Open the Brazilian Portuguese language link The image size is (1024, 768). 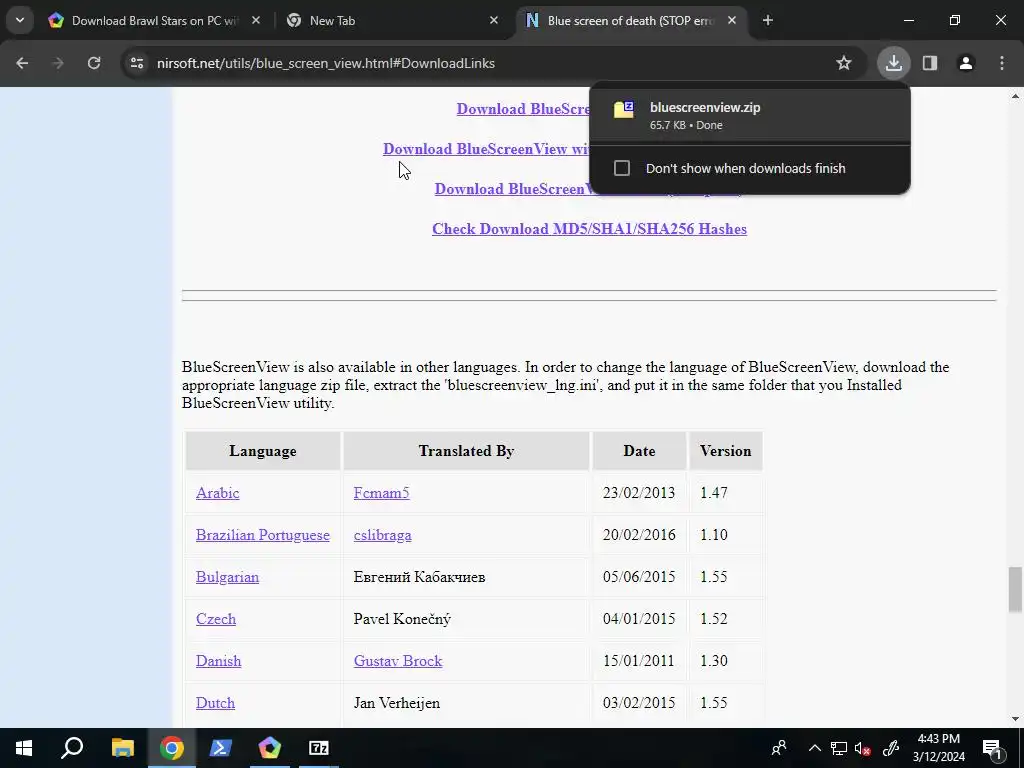point(263,535)
